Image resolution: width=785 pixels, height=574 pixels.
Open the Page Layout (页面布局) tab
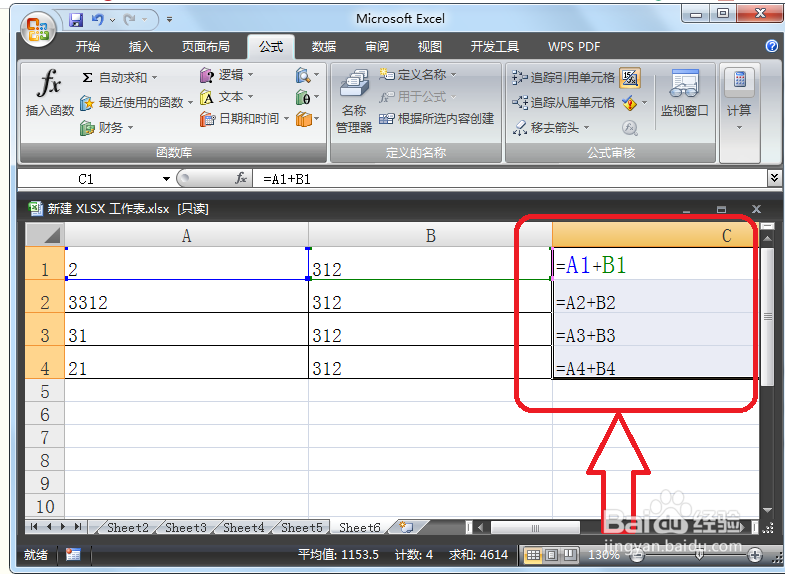point(205,47)
